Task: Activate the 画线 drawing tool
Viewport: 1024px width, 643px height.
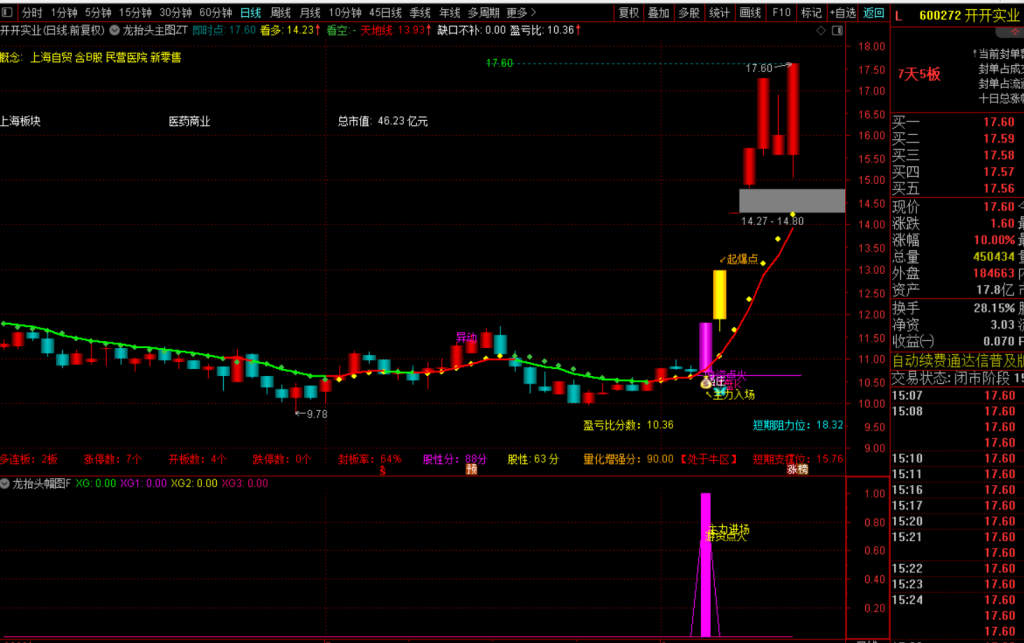Action: click(x=750, y=12)
